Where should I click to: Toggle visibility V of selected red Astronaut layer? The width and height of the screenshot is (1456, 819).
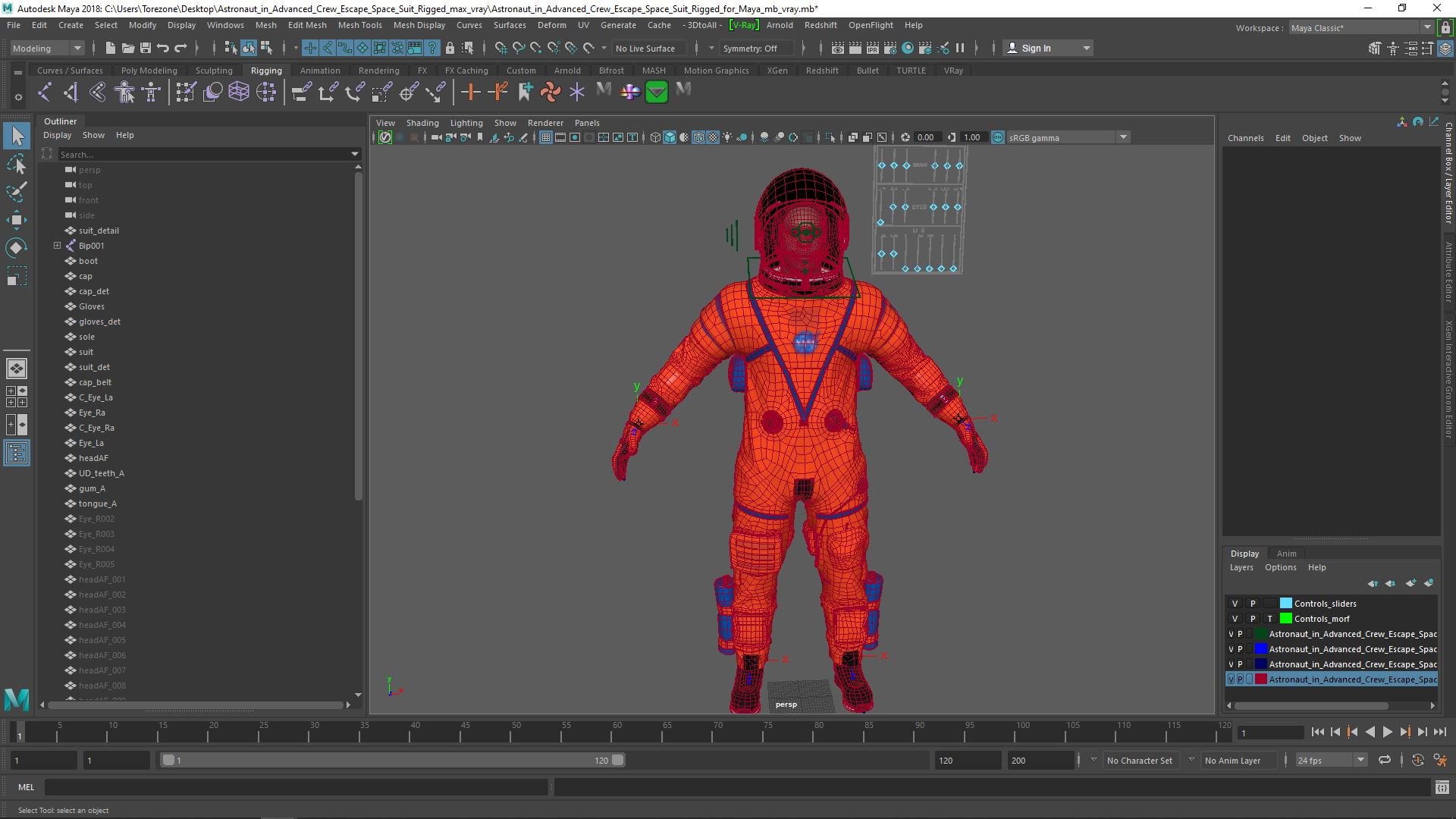pos(1231,679)
